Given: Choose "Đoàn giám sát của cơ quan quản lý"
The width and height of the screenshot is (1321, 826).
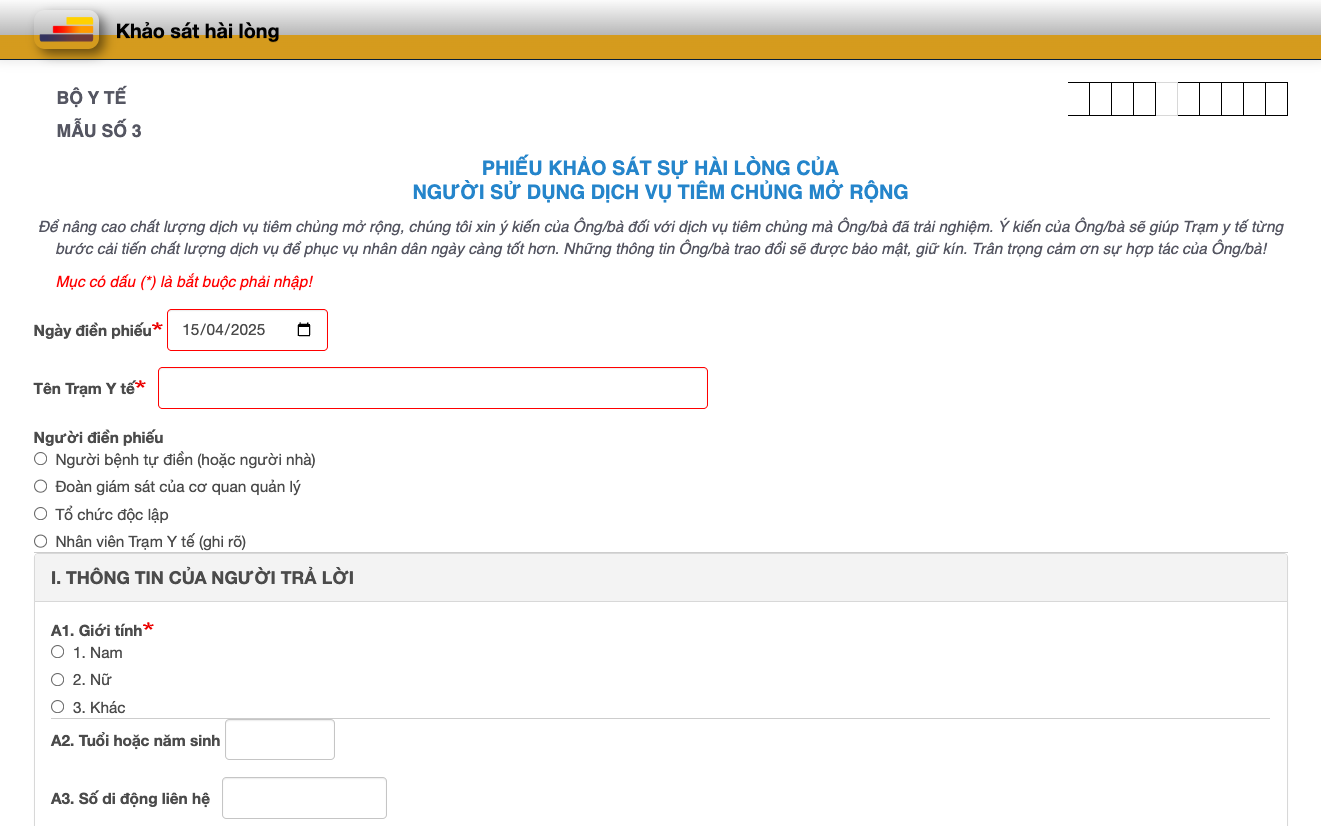Looking at the screenshot, I should pos(41,486).
